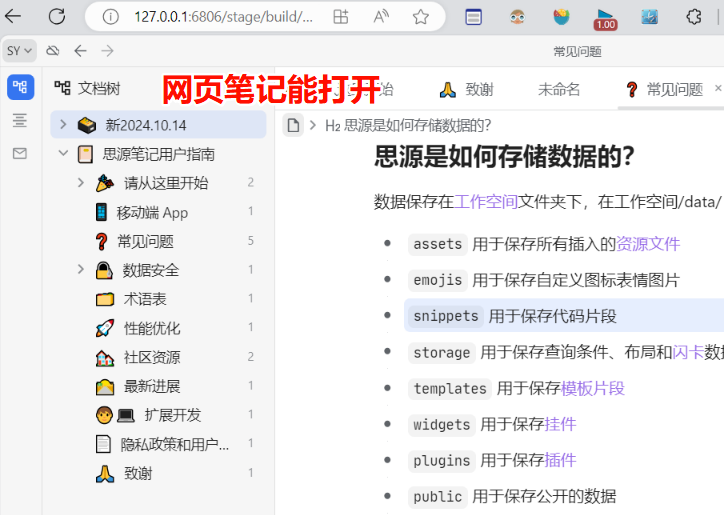This screenshot has width=724, height=515.
Task: Switch to the 未命名 tab
Action: [559, 89]
